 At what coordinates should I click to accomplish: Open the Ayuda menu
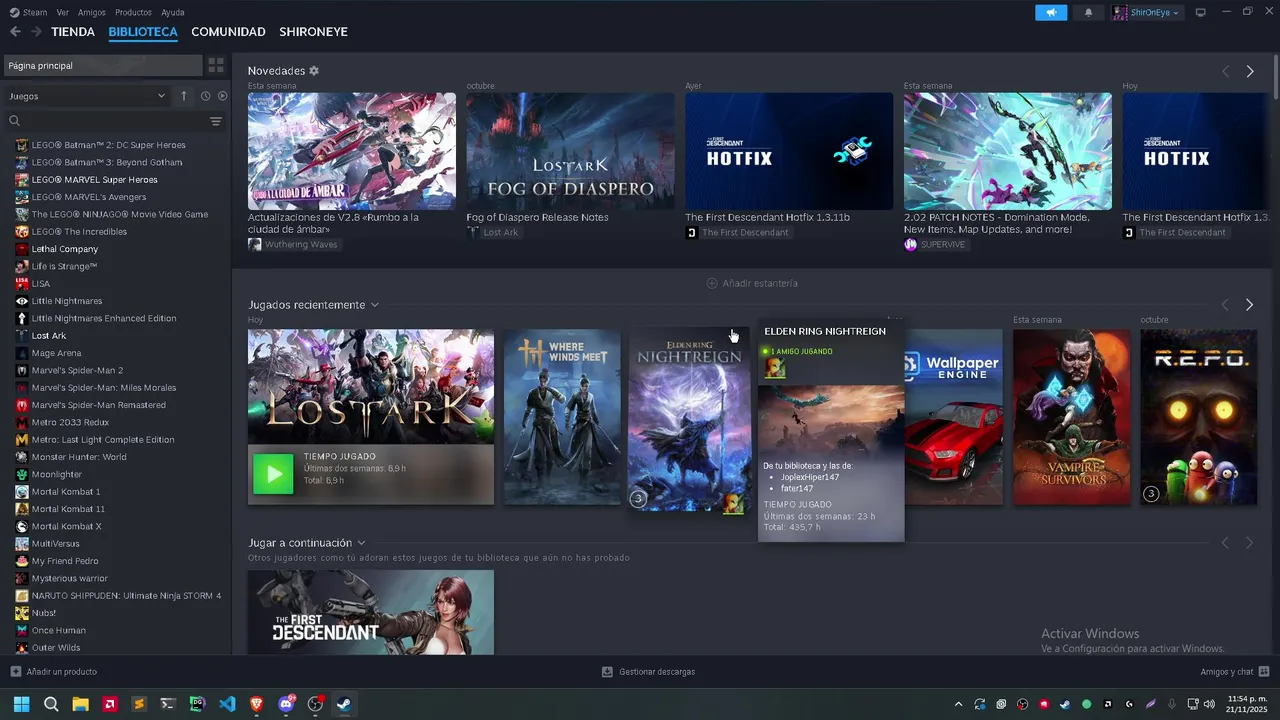173,12
